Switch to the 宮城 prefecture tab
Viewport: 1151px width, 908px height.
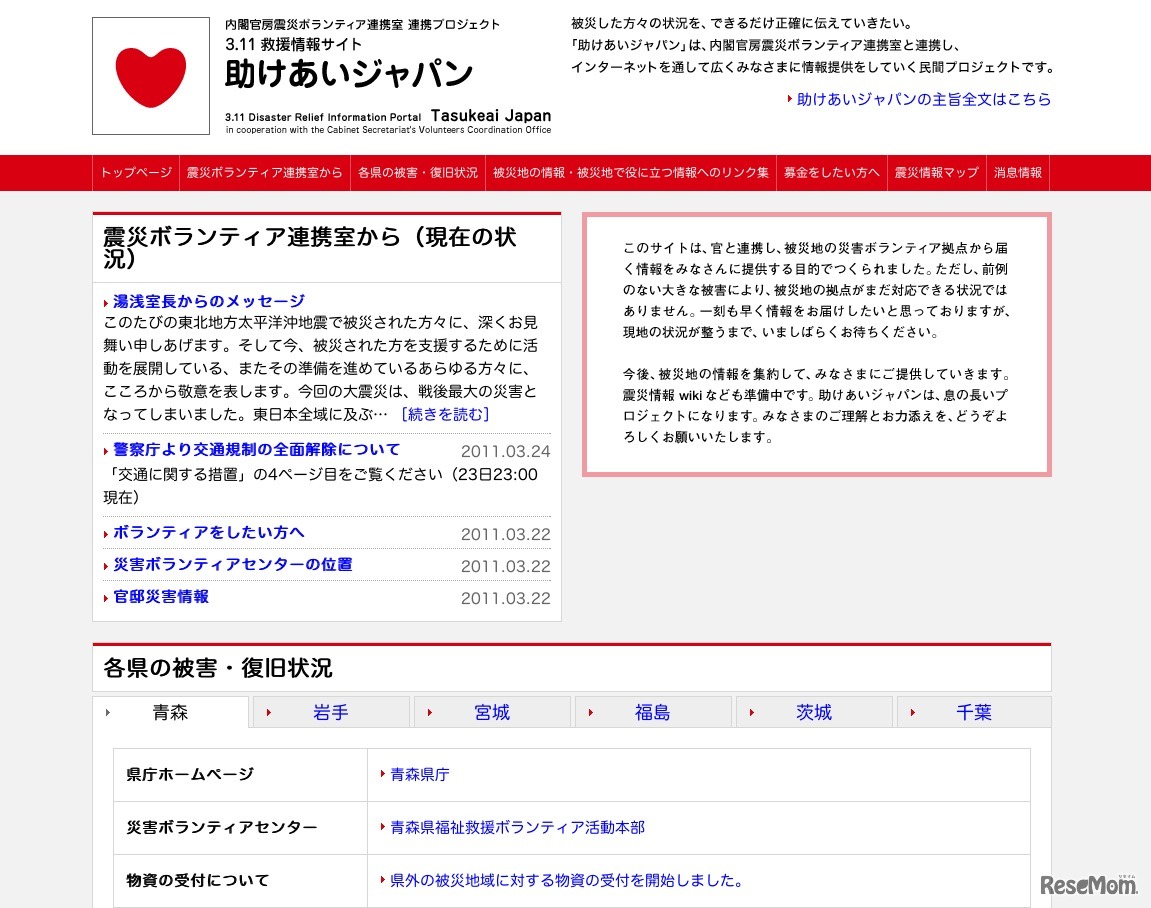coord(492,712)
